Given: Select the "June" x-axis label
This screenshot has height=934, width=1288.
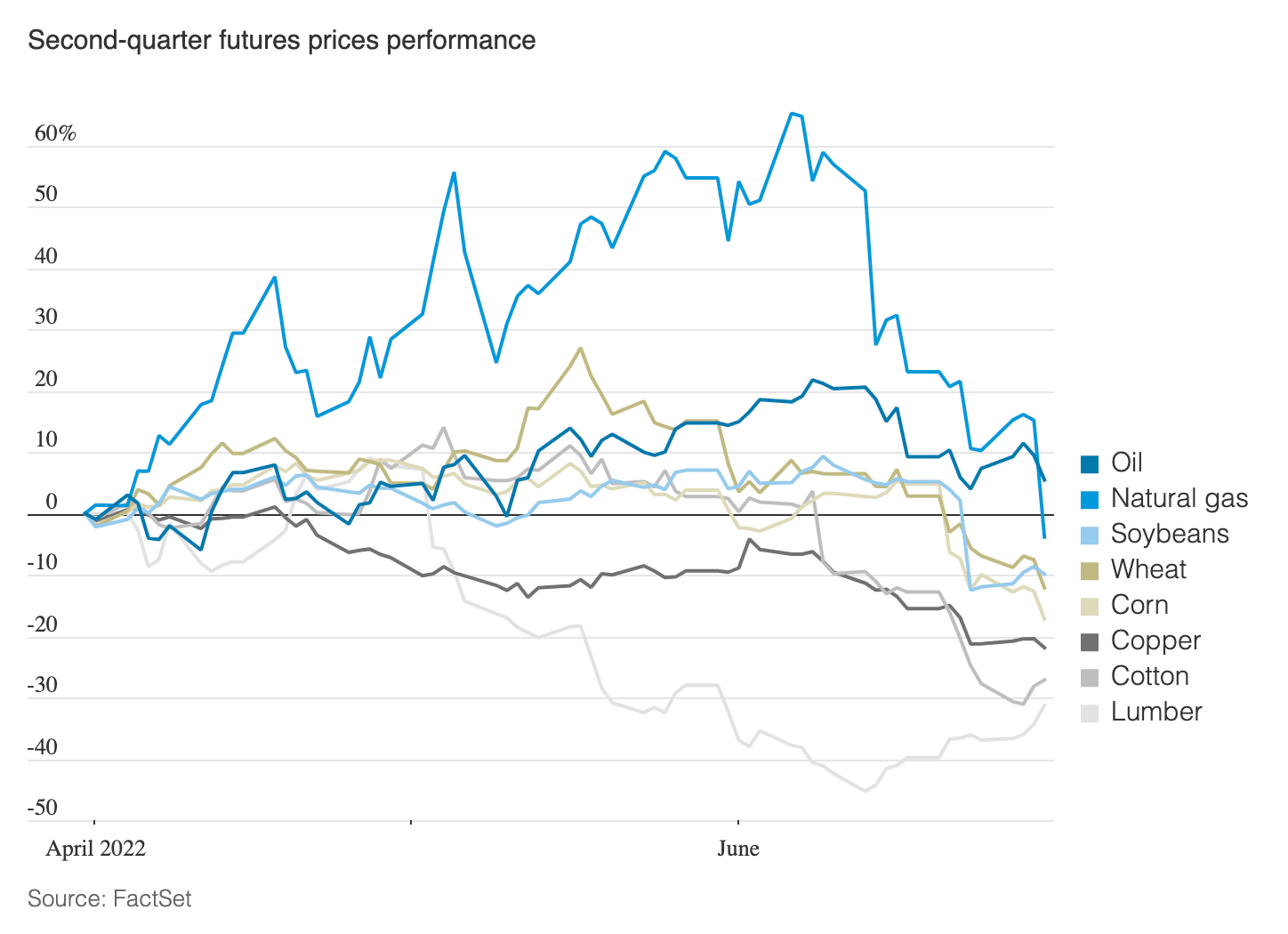Looking at the screenshot, I should 738,849.
